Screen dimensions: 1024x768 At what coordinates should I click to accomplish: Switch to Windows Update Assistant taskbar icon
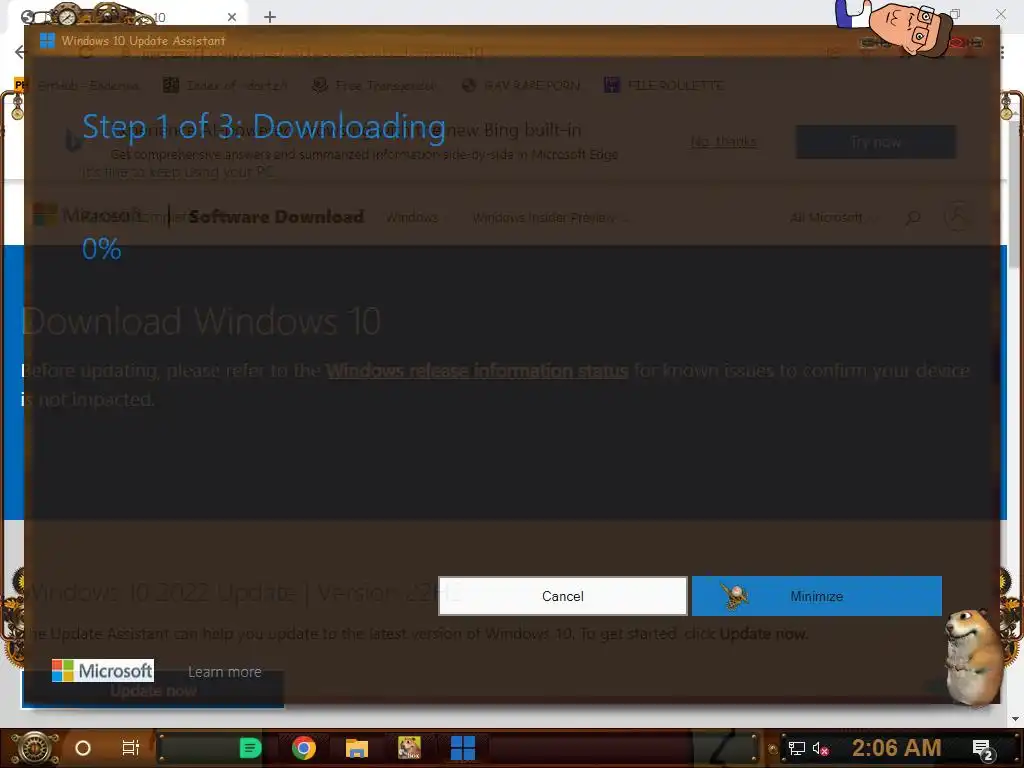coord(463,748)
